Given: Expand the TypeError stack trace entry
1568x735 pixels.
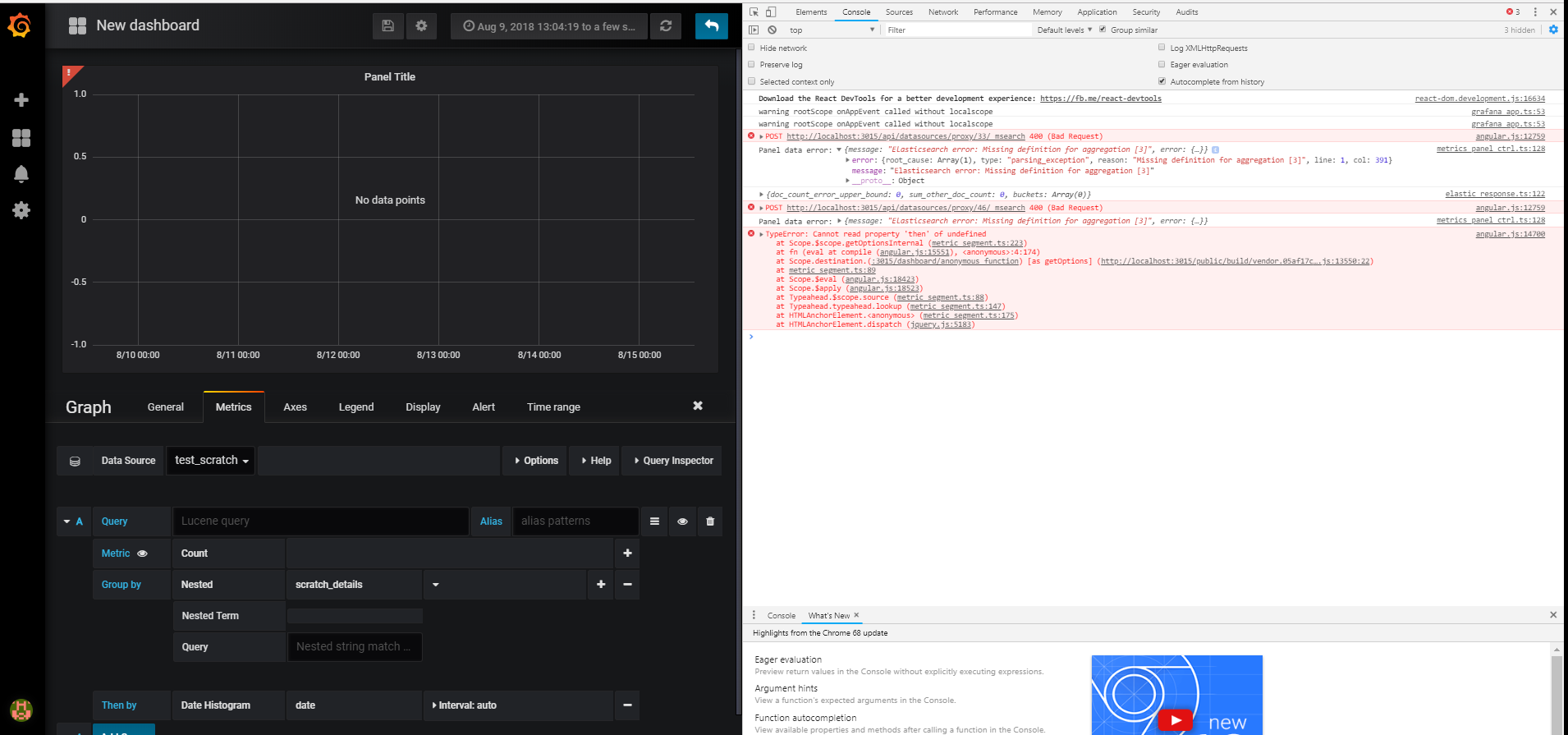Looking at the screenshot, I should click(762, 234).
